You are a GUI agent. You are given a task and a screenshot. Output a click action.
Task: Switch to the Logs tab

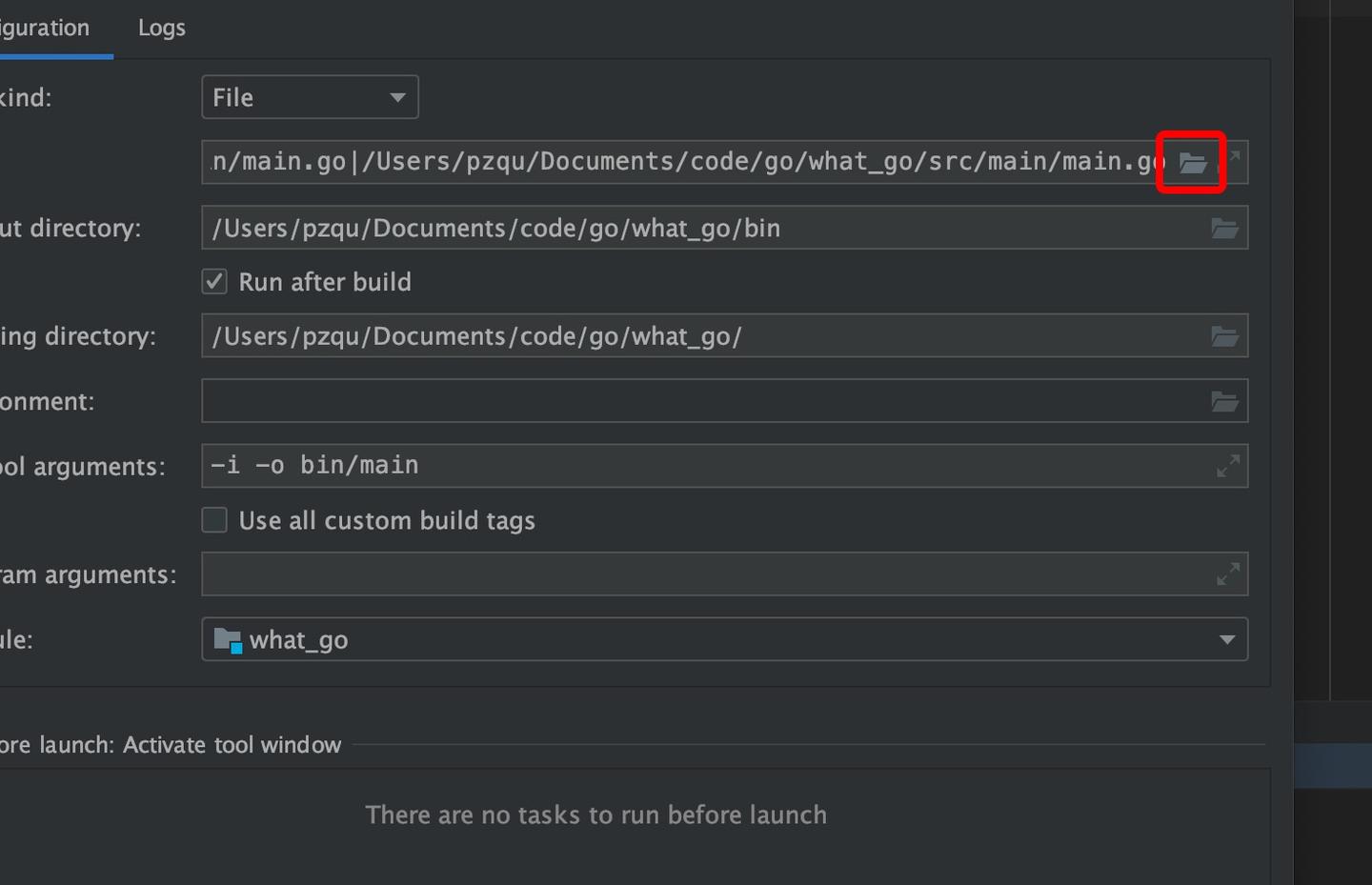pyautogui.click(x=162, y=29)
